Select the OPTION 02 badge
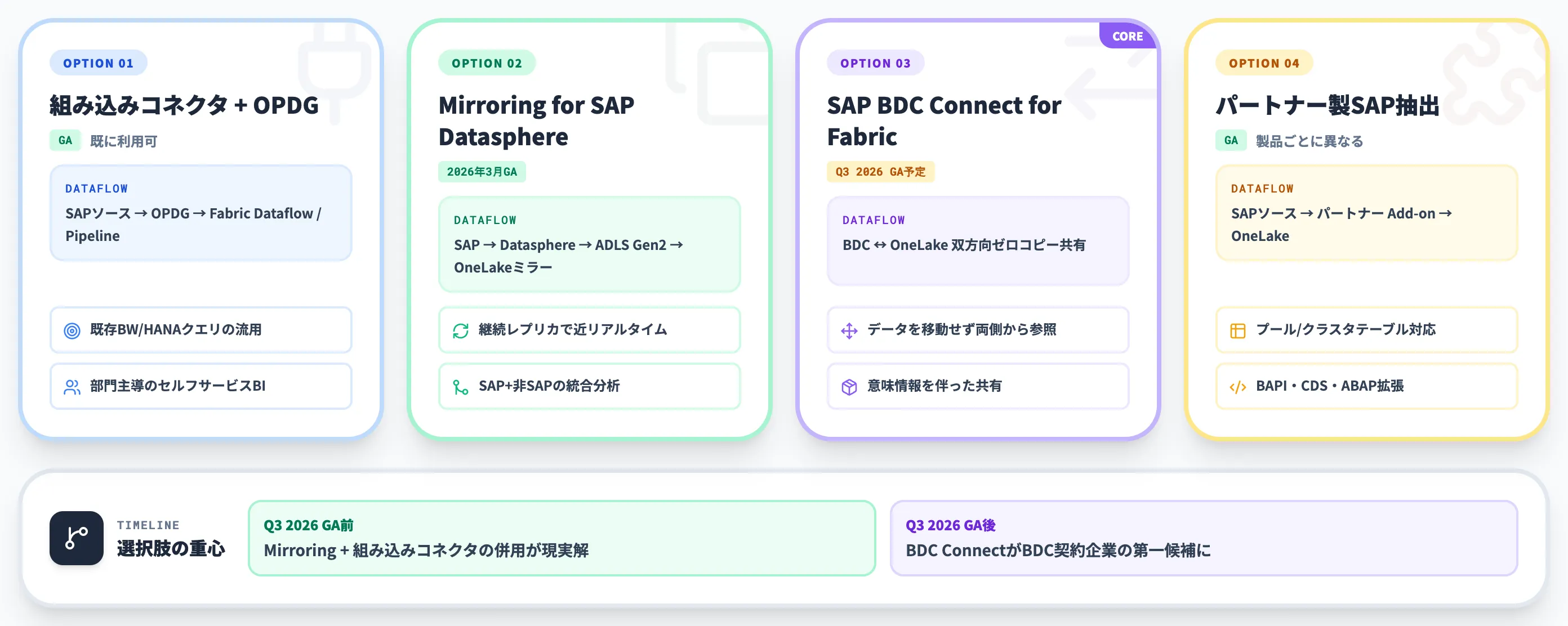The image size is (1568, 626). [487, 62]
